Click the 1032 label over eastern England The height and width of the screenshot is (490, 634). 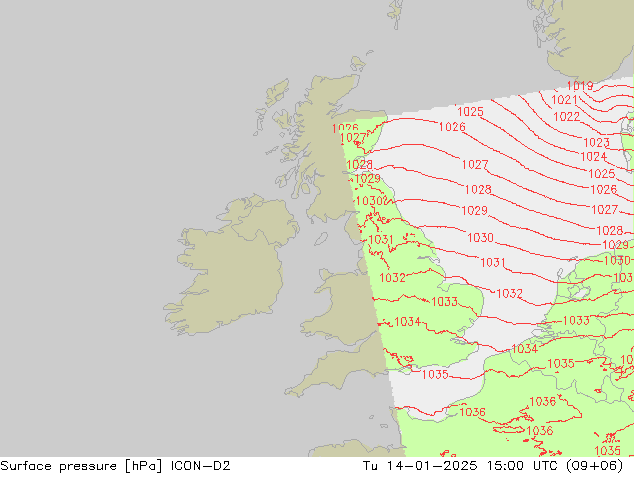click(x=392, y=277)
